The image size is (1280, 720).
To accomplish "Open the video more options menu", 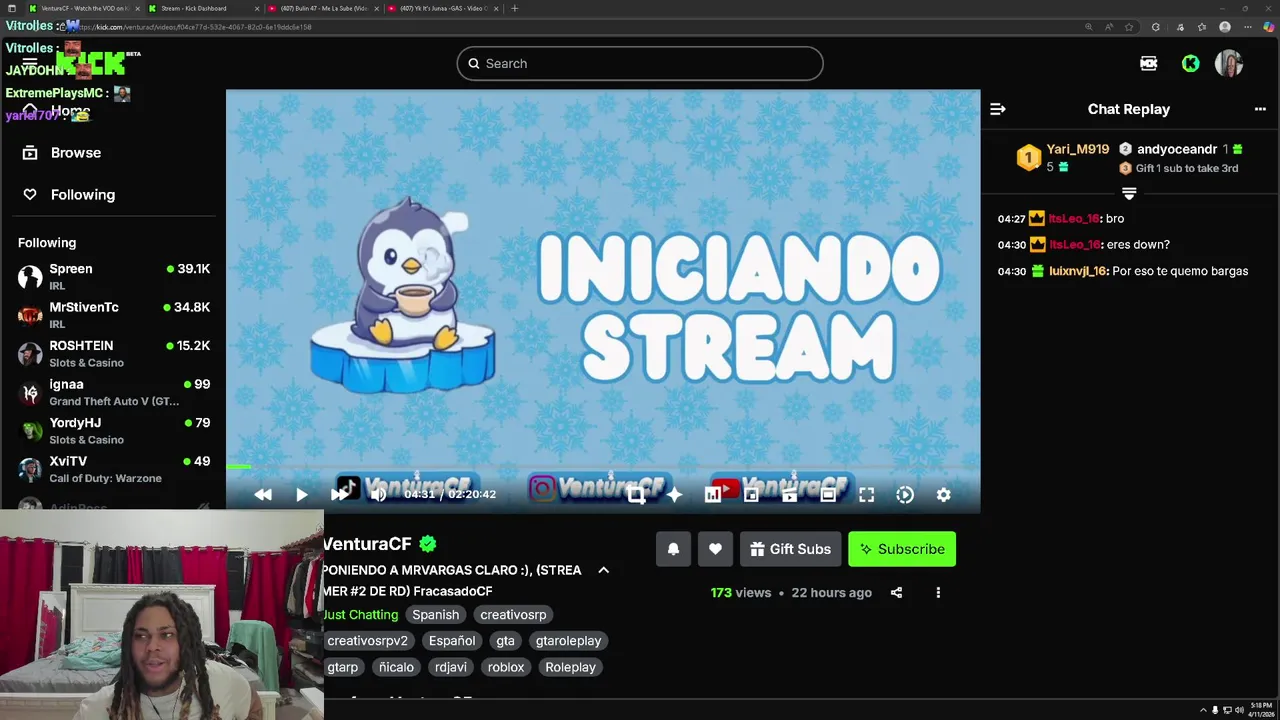I will 938,592.
